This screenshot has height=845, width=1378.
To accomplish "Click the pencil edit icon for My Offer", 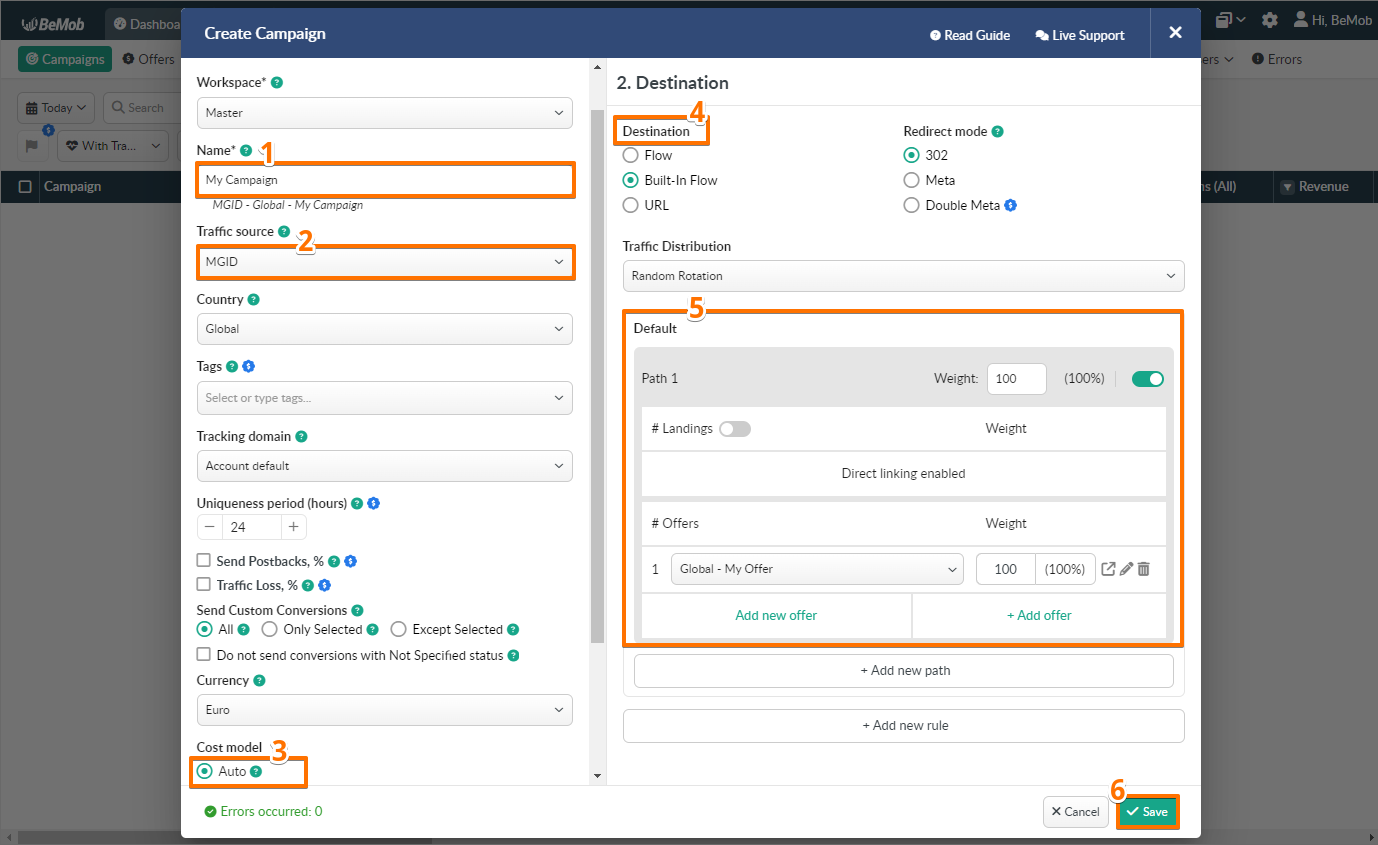I will (x=1126, y=569).
